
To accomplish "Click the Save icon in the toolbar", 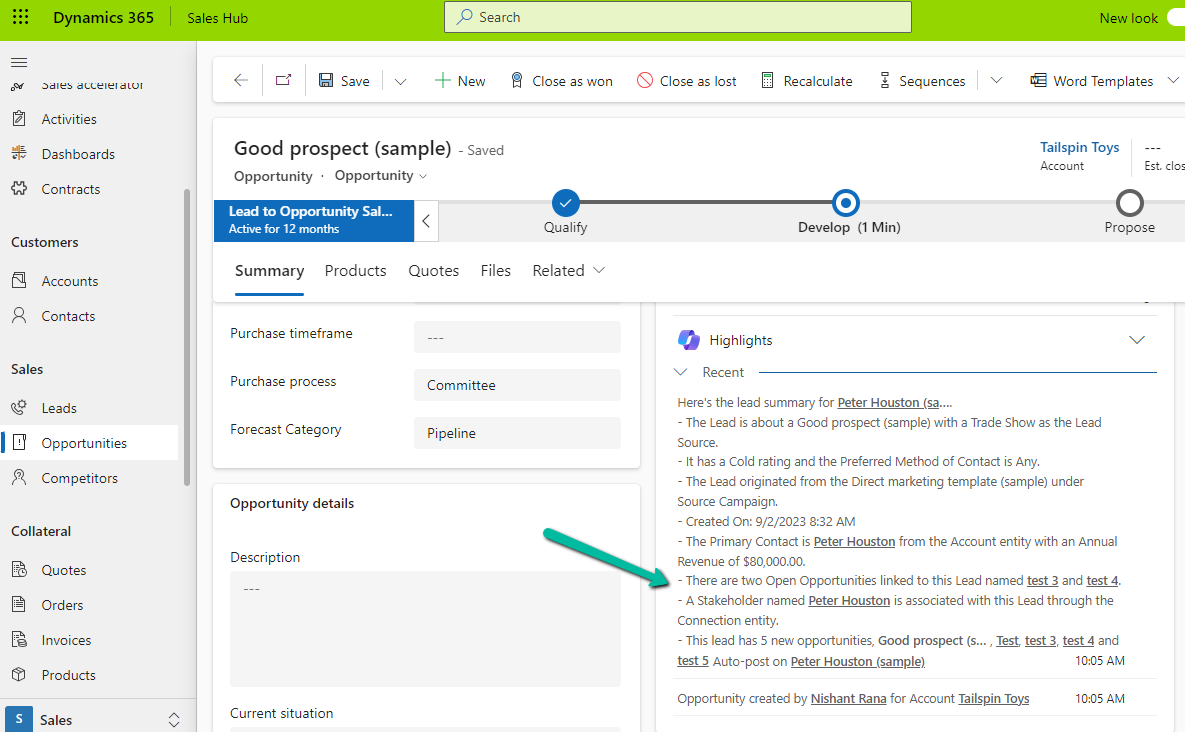I will (x=327, y=80).
